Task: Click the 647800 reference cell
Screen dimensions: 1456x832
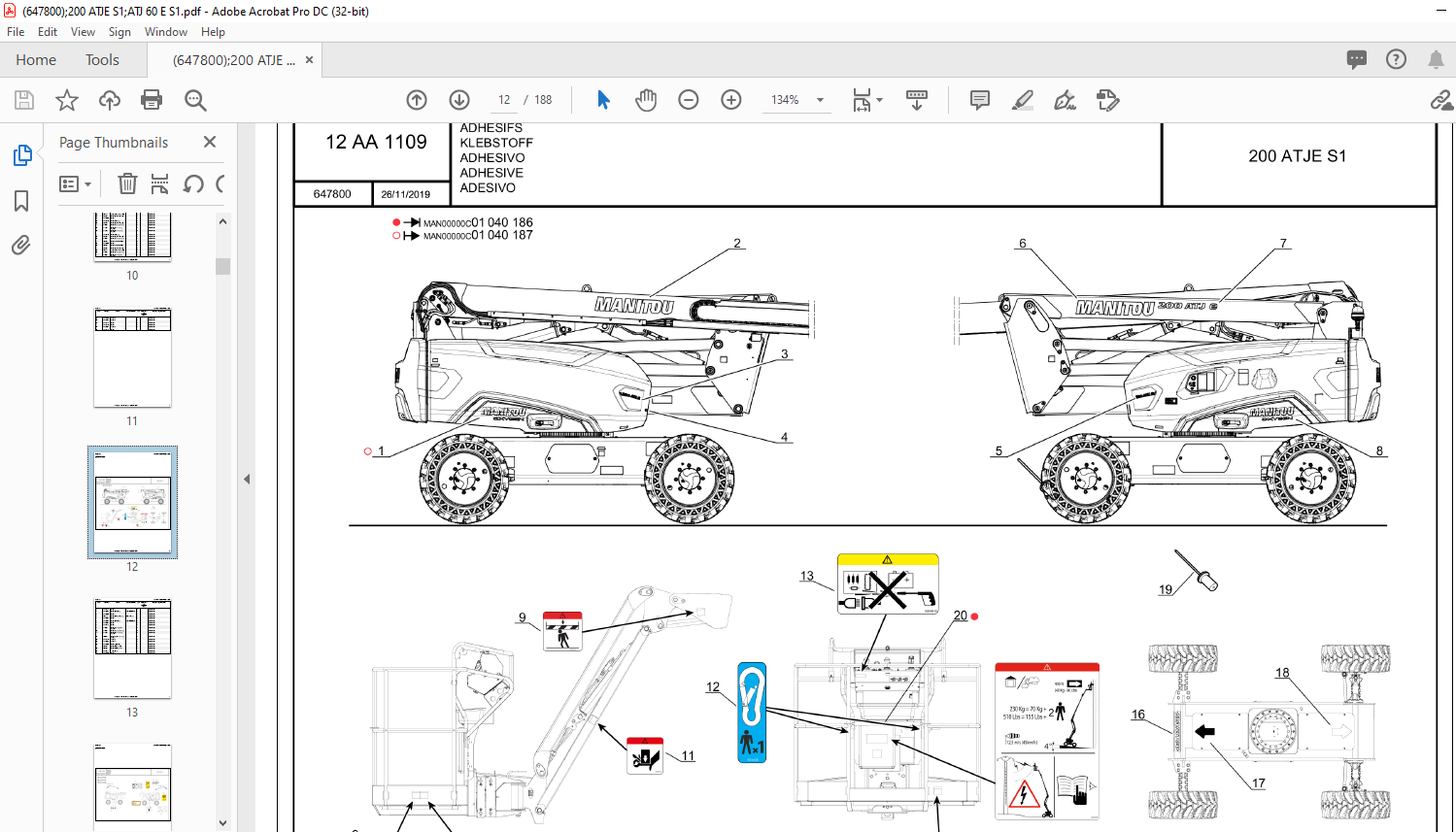Action: pos(332,194)
